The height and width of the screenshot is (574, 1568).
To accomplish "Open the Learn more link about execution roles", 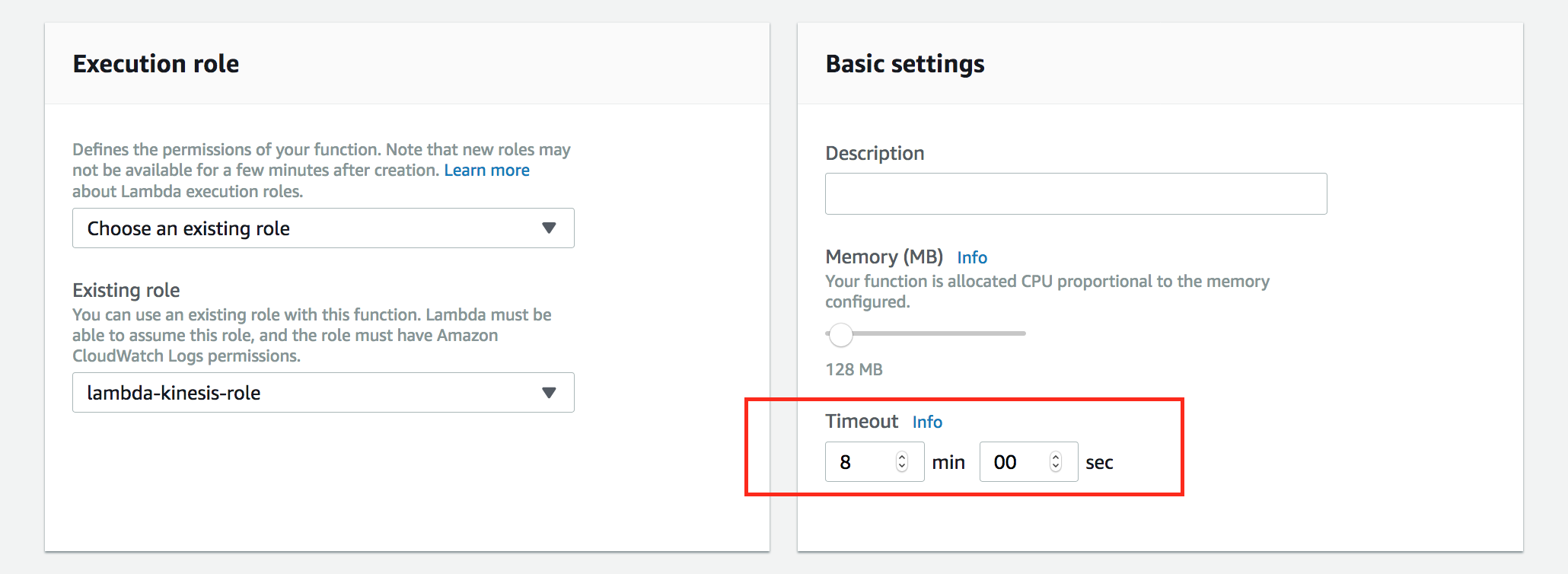I will pyautogui.click(x=487, y=171).
